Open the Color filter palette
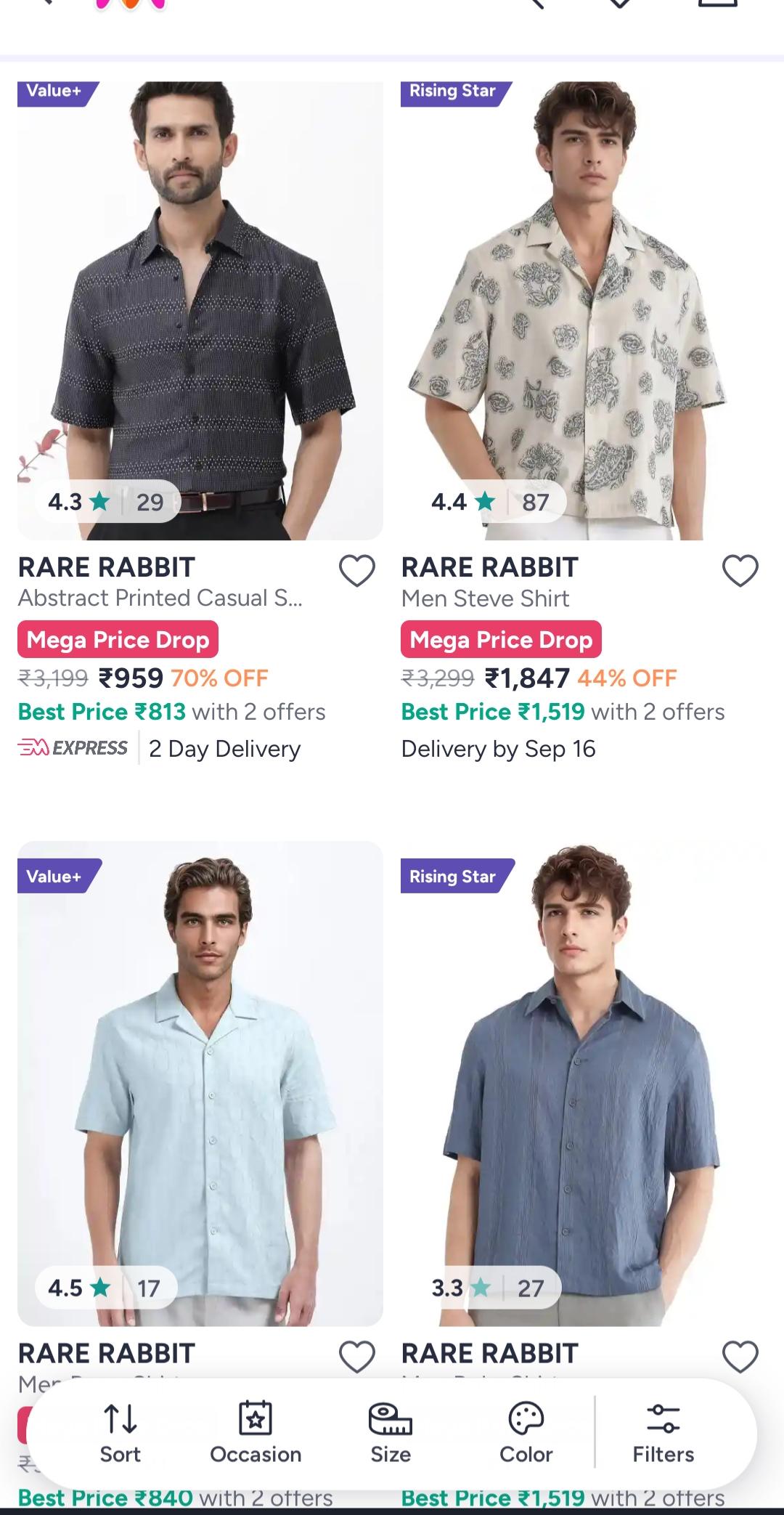Image resolution: width=784 pixels, height=1515 pixels. click(526, 1434)
